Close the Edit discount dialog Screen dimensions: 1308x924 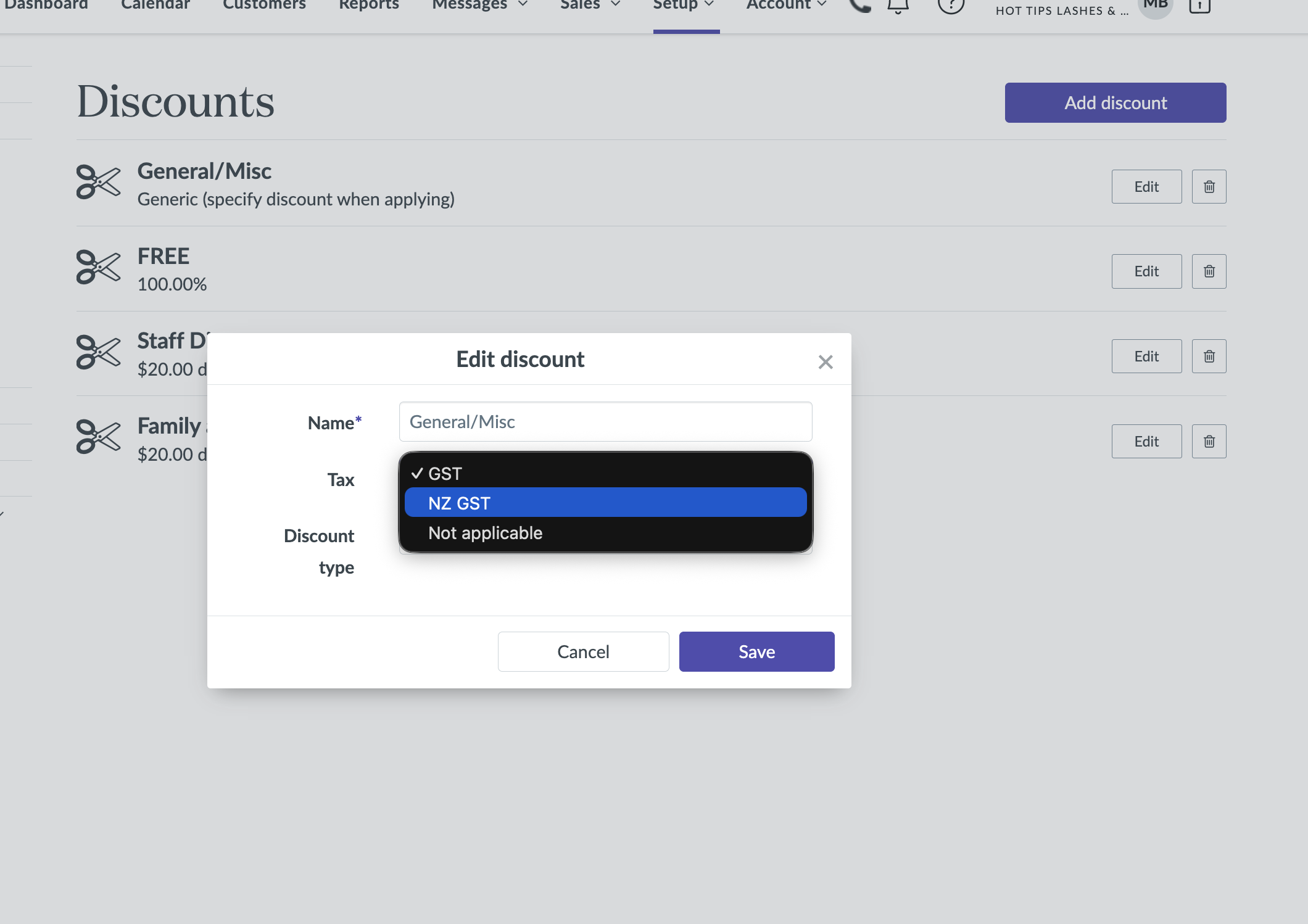pyautogui.click(x=825, y=362)
